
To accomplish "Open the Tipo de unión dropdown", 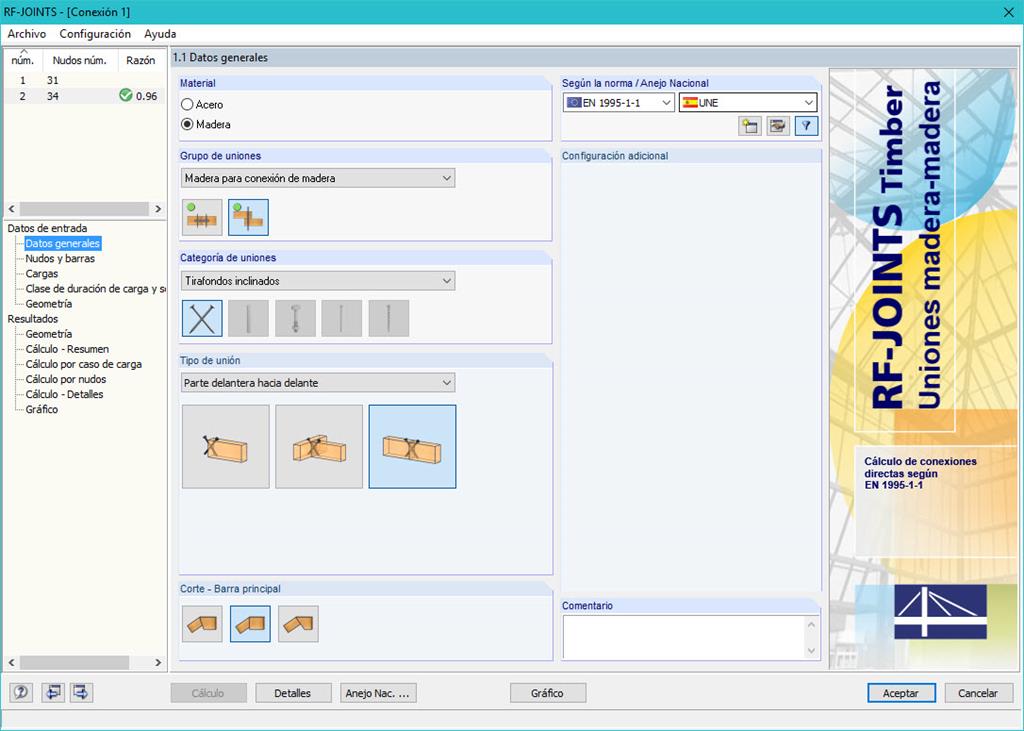I will coord(318,383).
